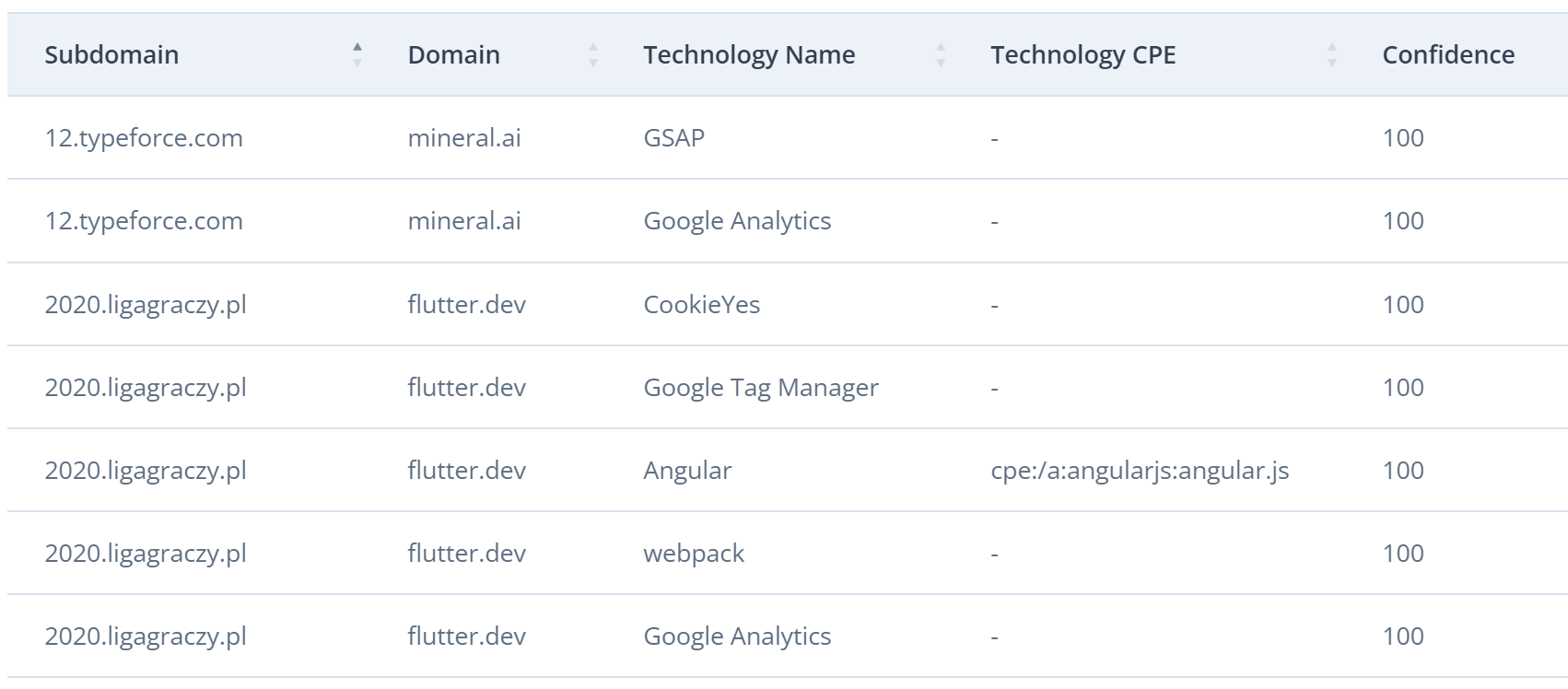
Task: Select the CookieYes technology cell
Action: tap(701, 305)
